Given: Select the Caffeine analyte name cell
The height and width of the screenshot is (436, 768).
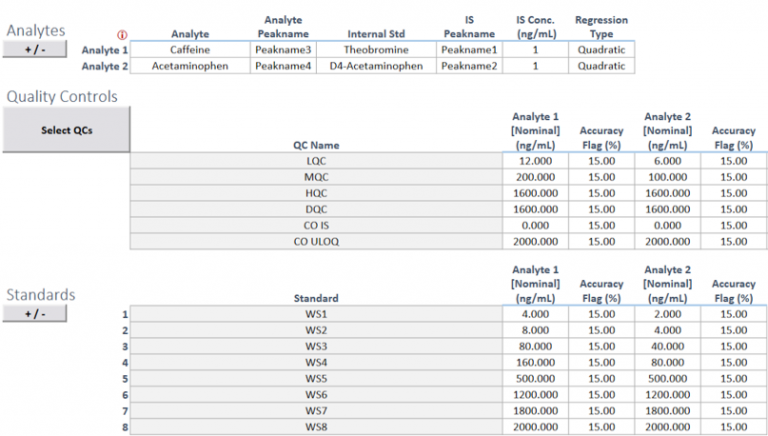Looking at the screenshot, I should 190,49.
